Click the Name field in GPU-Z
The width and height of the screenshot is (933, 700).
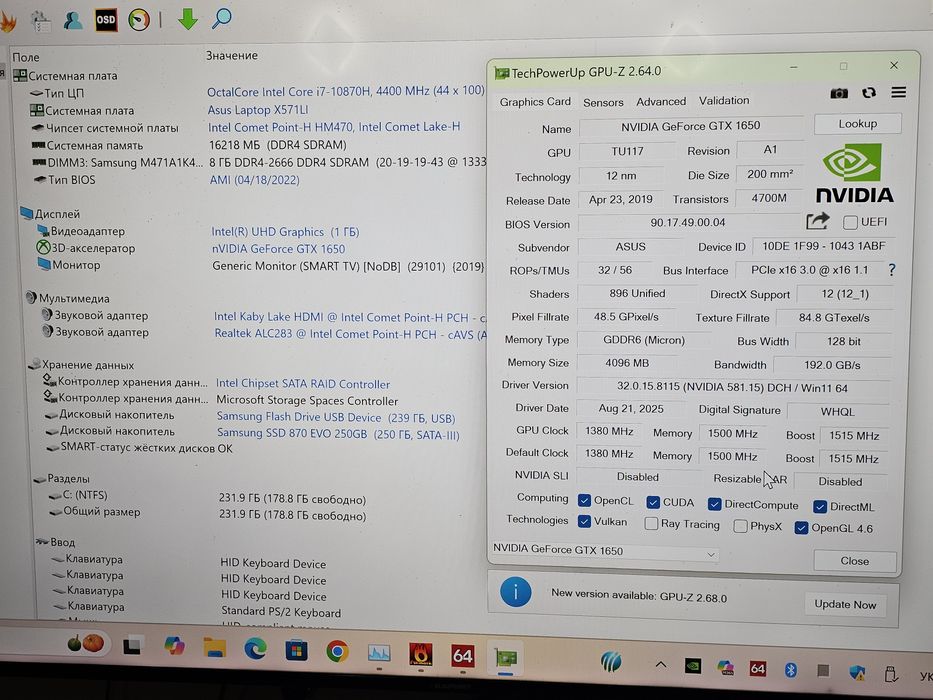pos(690,126)
